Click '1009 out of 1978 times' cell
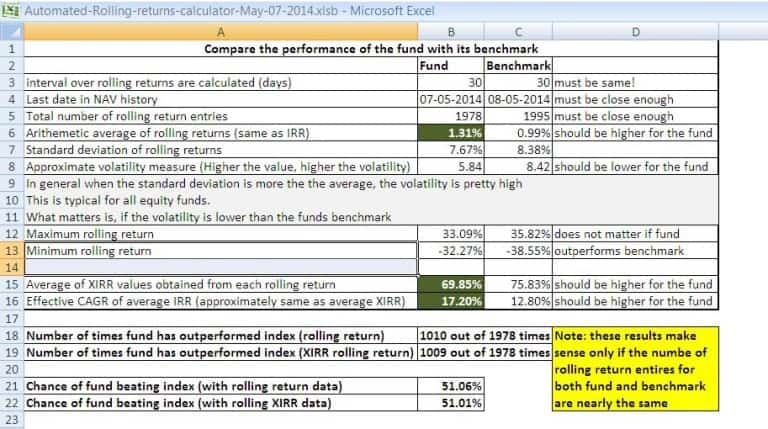The height and width of the screenshot is (429, 768). (485, 353)
